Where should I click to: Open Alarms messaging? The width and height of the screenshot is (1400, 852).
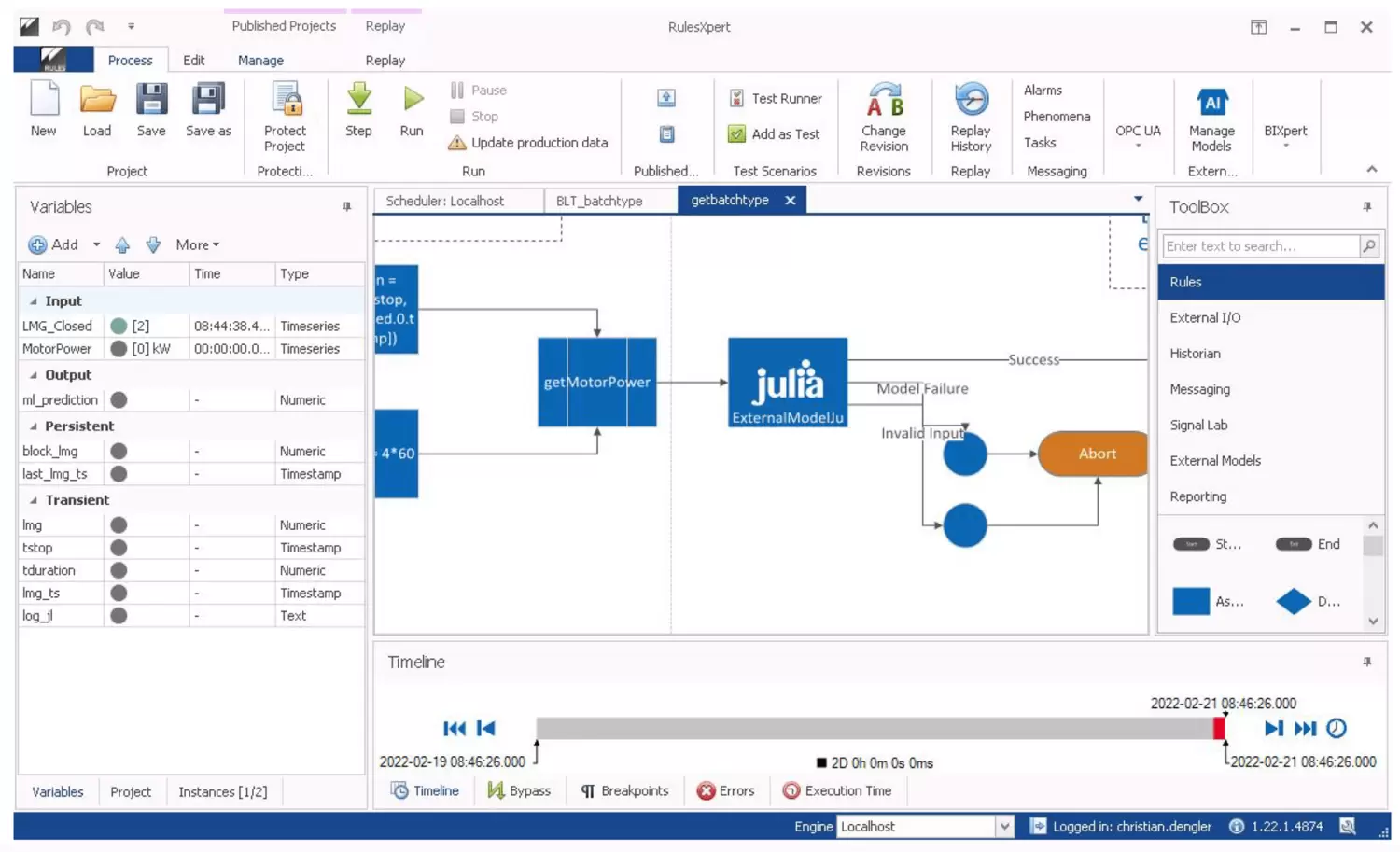(1043, 91)
